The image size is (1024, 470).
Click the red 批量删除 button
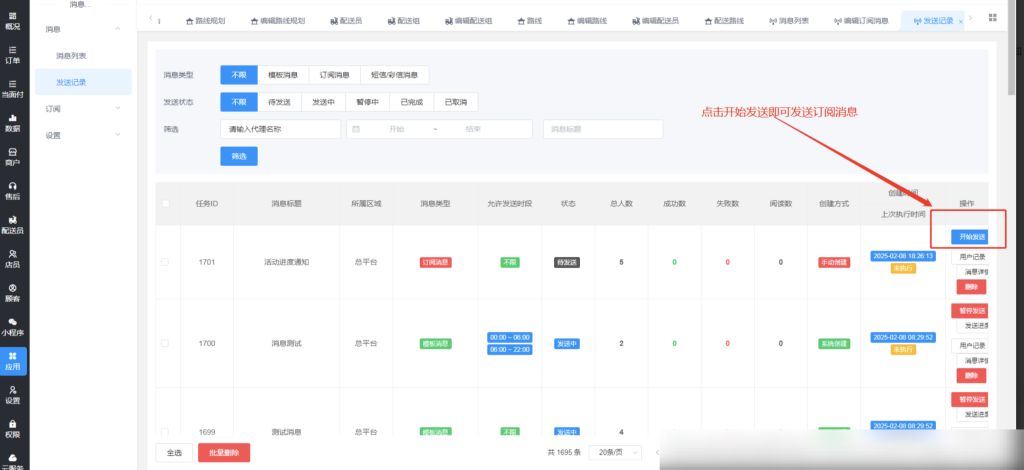(x=224, y=453)
